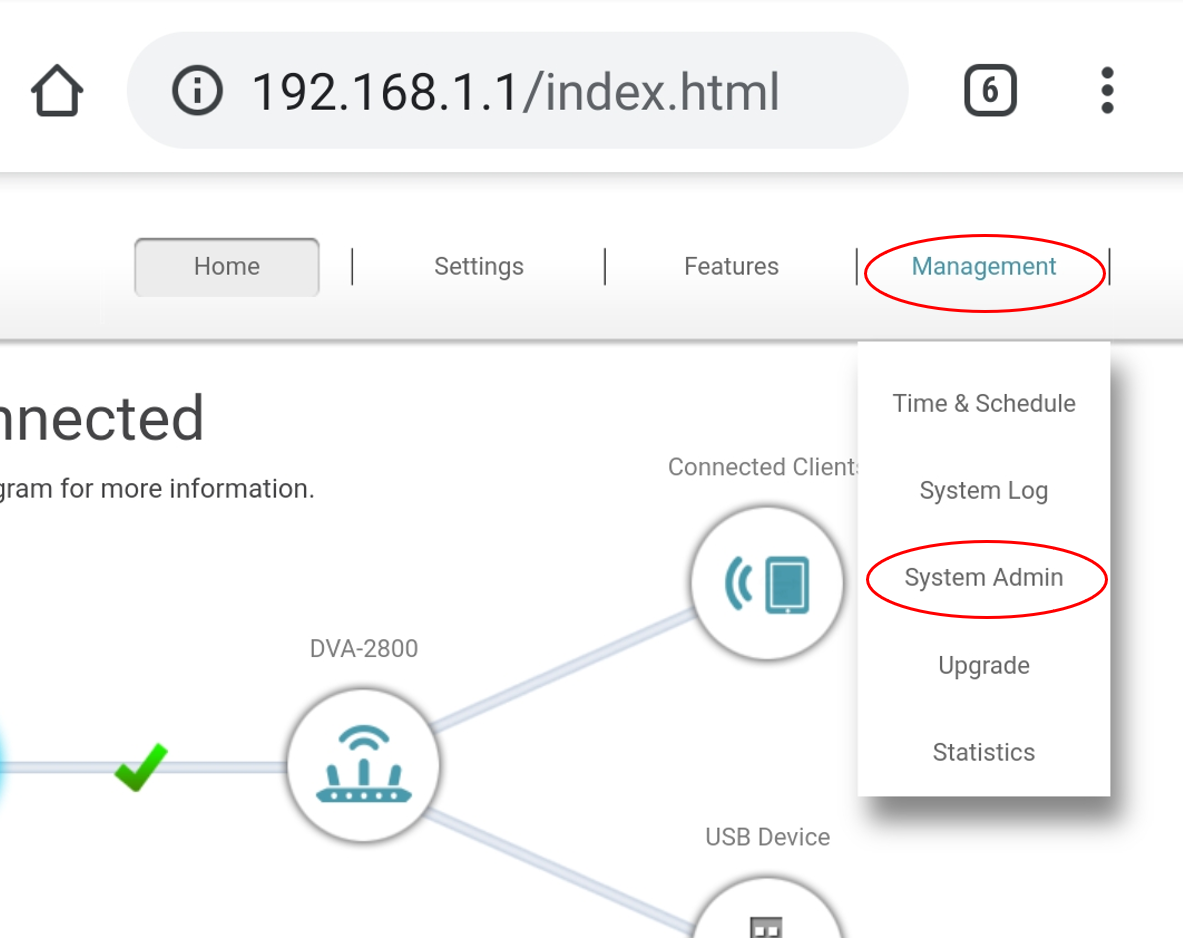The width and height of the screenshot is (1183, 938).
Task: Select the Home tab
Action: (x=226, y=266)
